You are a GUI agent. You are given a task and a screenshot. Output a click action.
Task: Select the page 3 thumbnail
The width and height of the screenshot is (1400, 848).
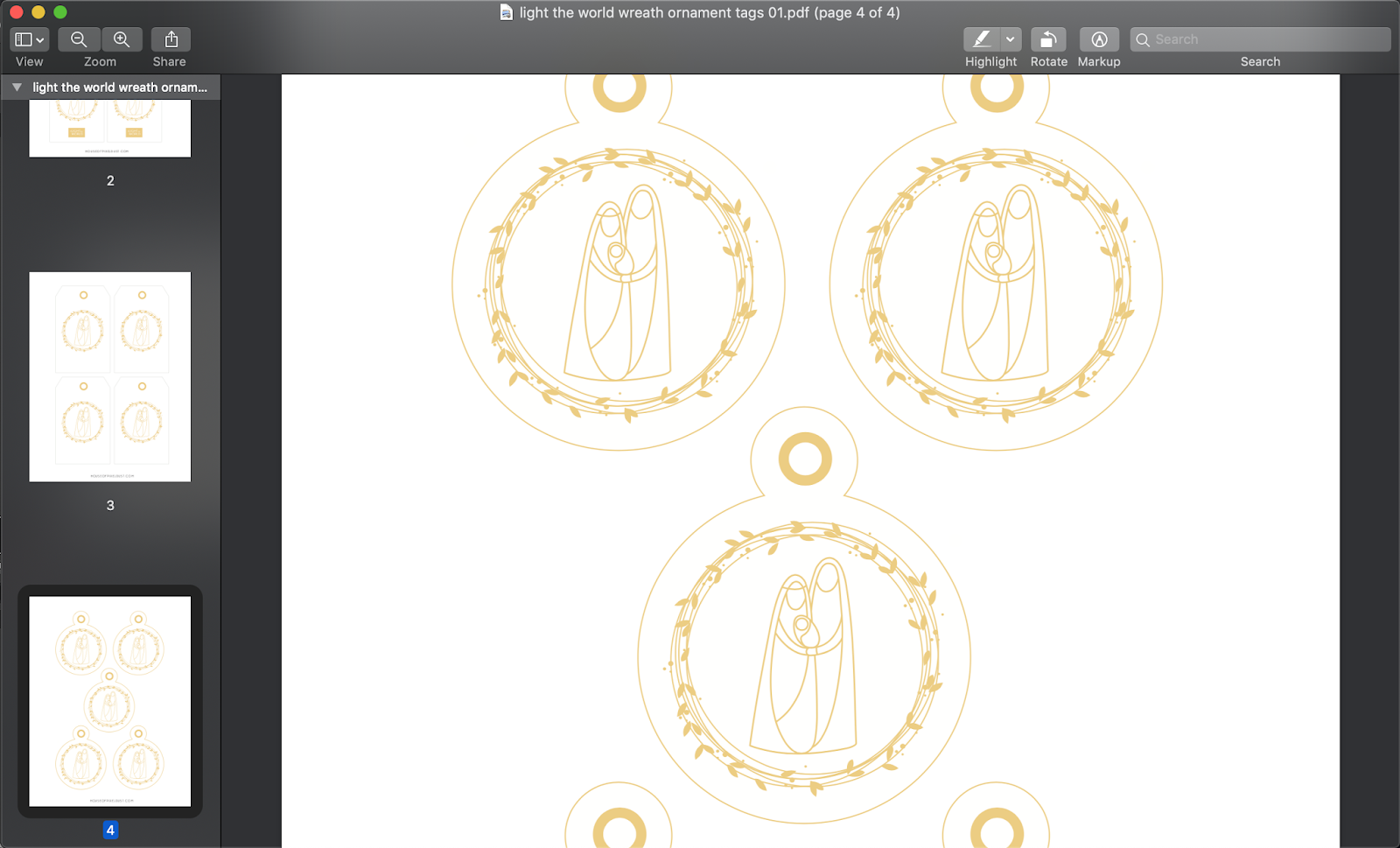[110, 377]
